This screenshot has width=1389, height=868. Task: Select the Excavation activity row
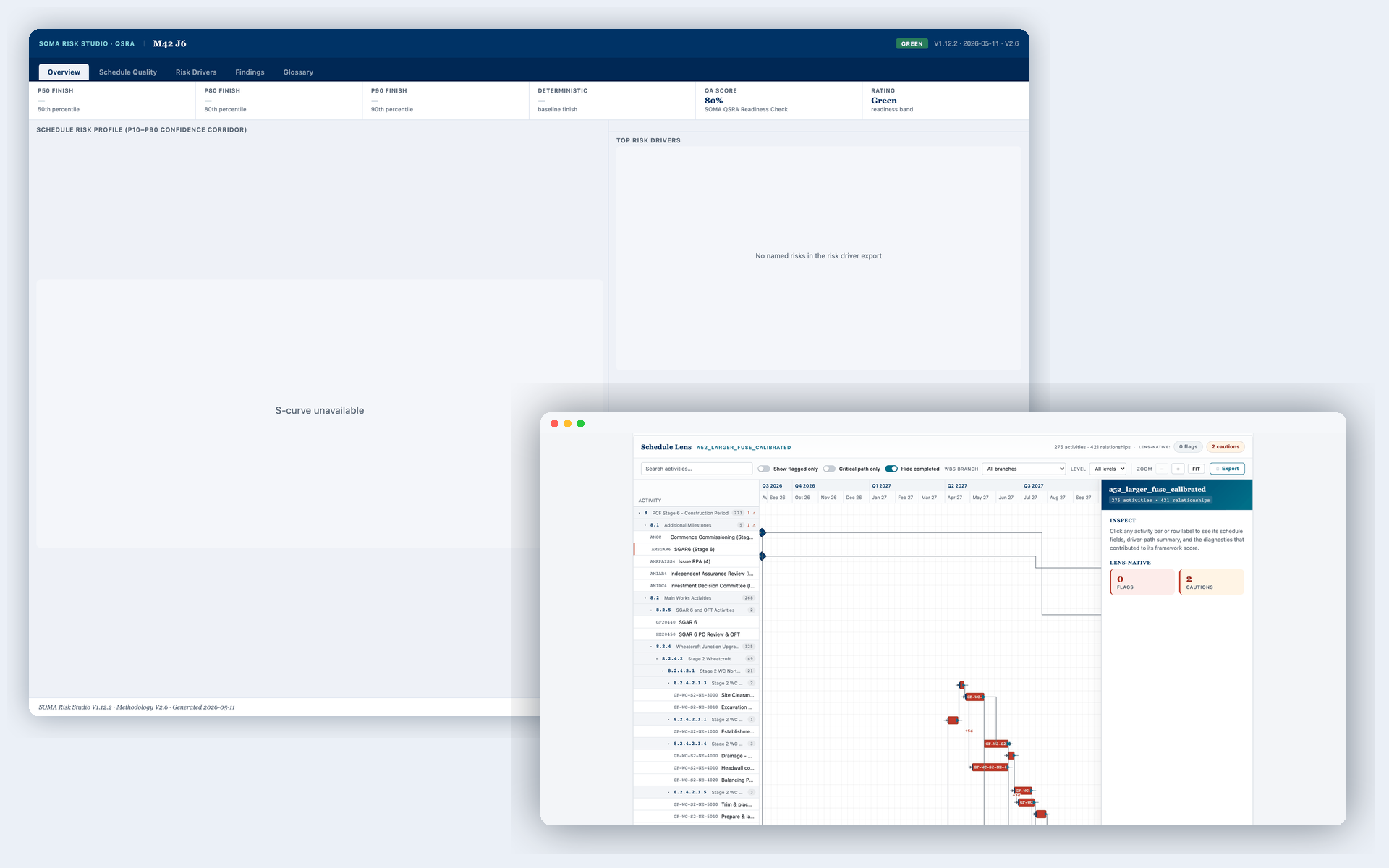(696, 707)
